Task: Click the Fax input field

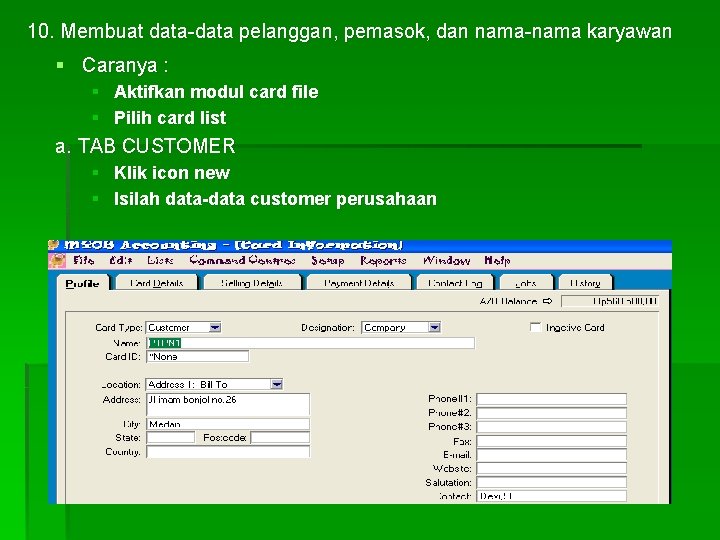Action: 551,441
